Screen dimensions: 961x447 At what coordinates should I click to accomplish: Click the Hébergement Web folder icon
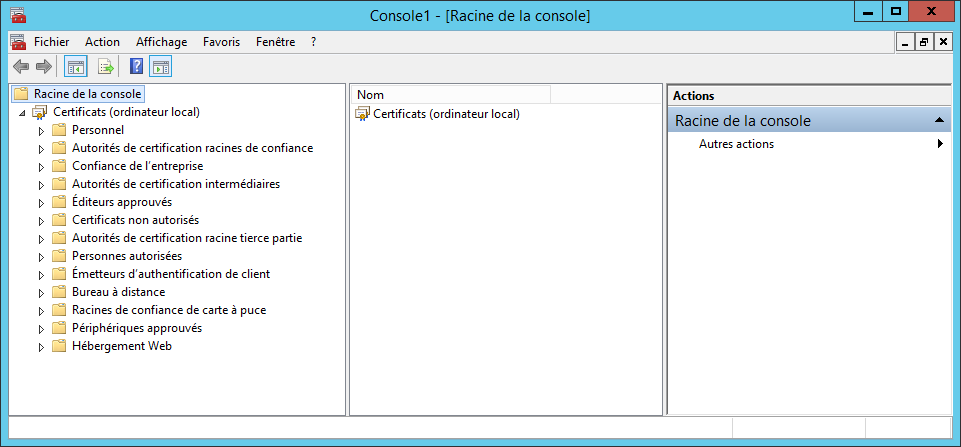tap(59, 346)
